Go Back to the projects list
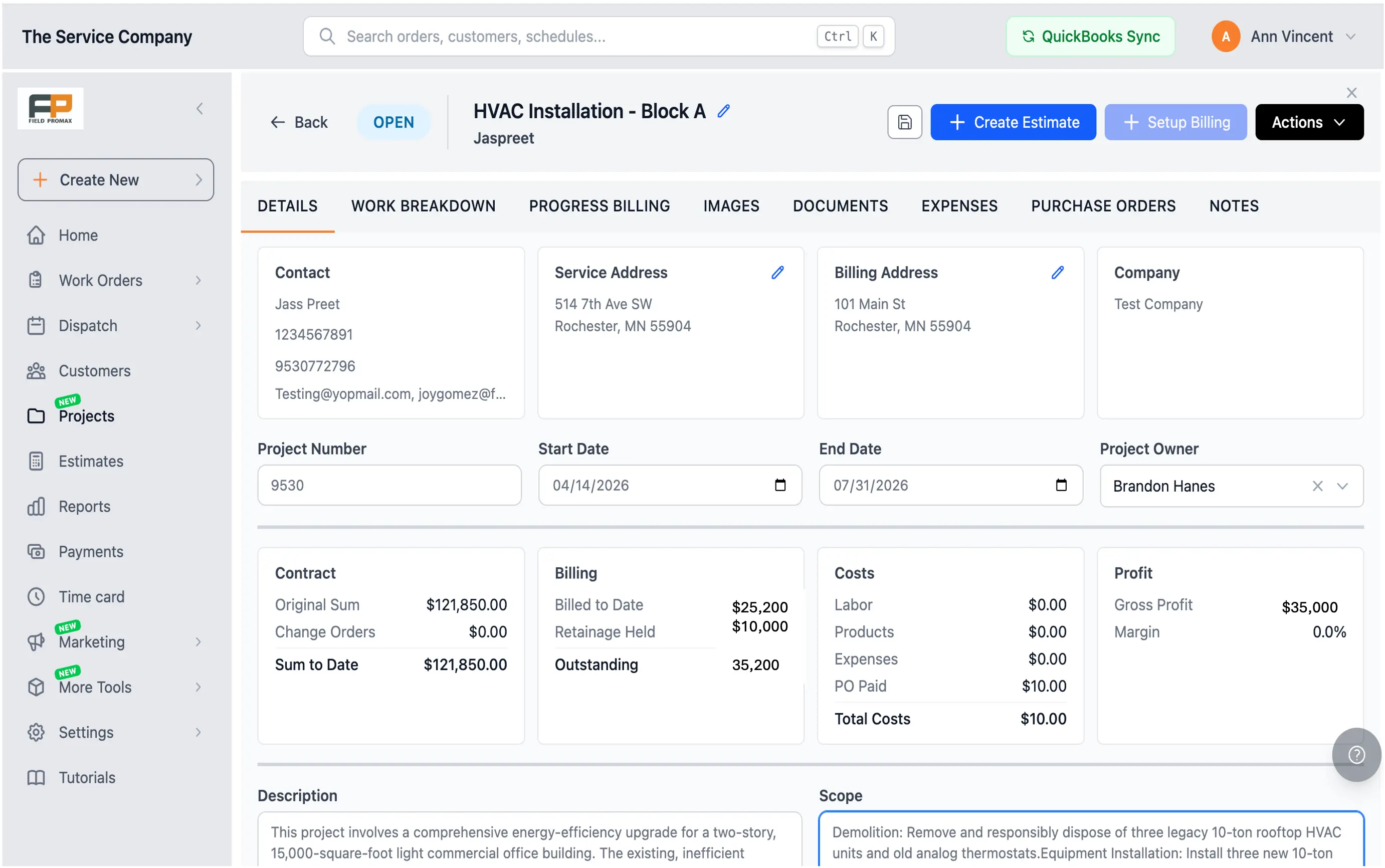The width and height of the screenshot is (1385, 868). (x=299, y=122)
